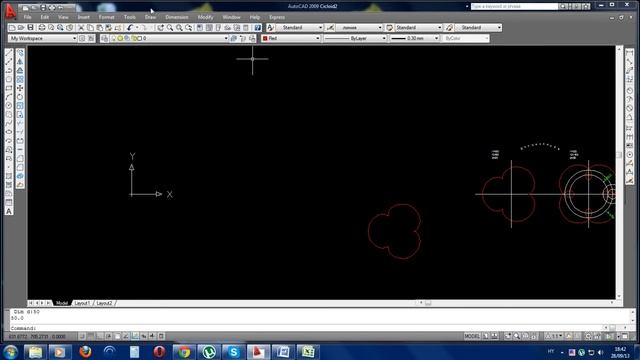Open the Dimension menu
640x360 pixels.
point(177,17)
